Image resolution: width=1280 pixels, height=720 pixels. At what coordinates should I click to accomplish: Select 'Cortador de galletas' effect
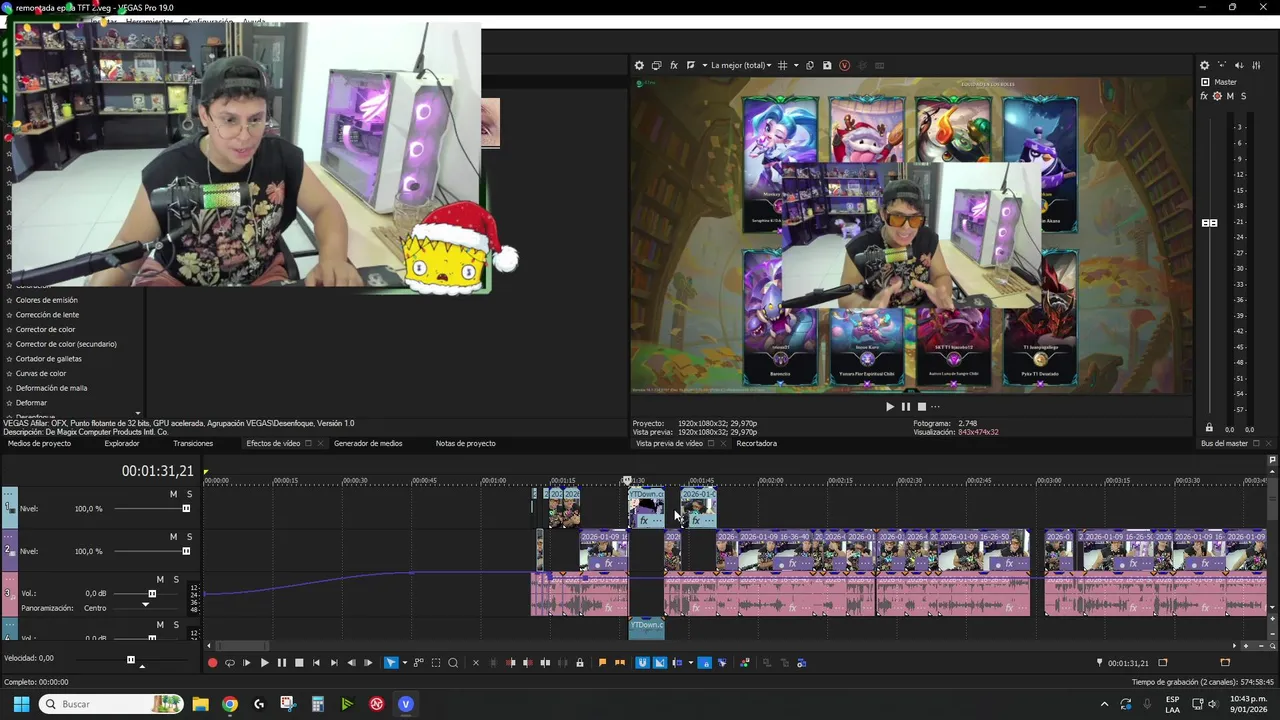click(49, 358)
